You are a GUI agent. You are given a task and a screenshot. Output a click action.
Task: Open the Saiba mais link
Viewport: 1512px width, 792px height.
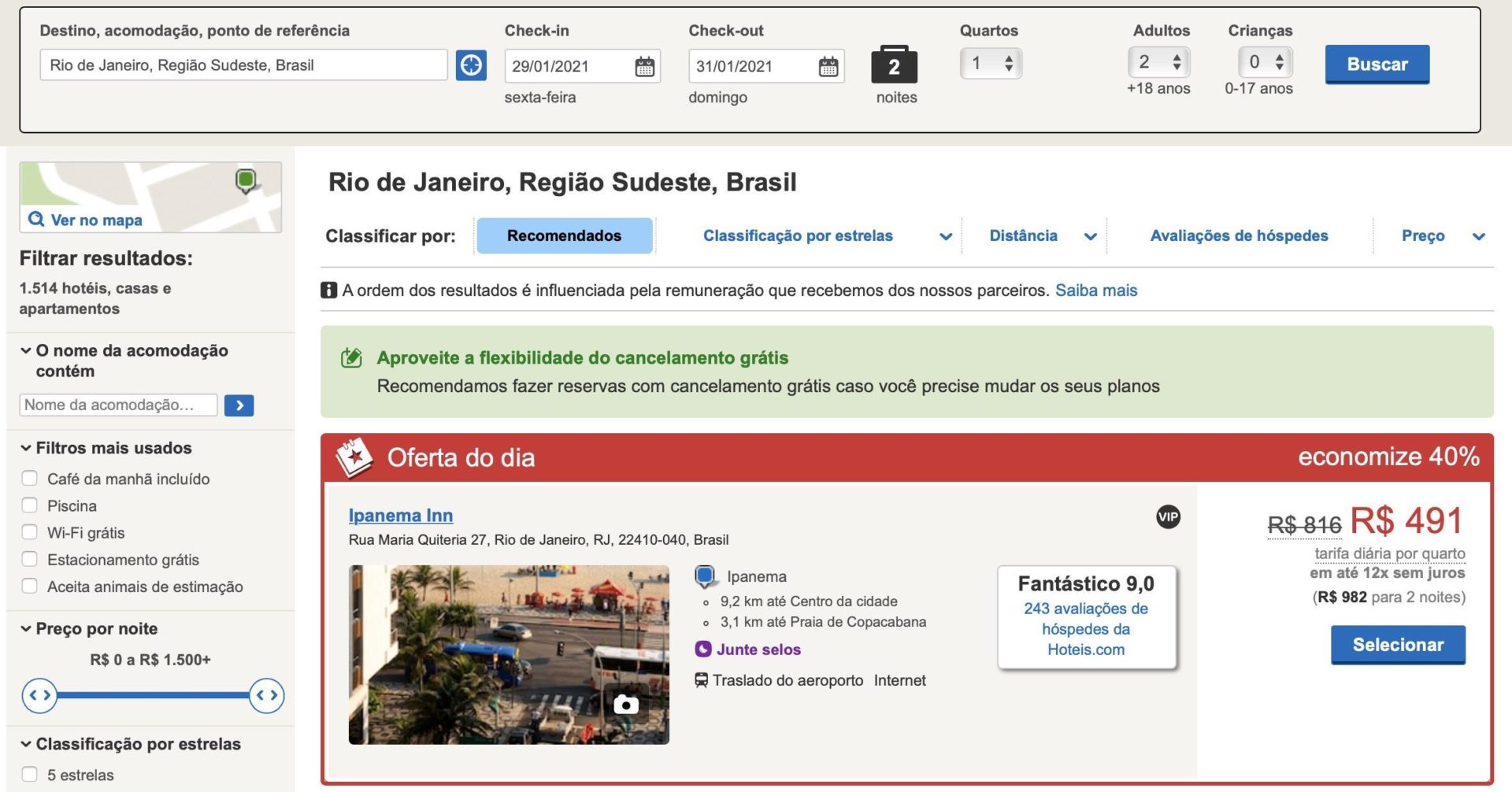coord(1096,291)
